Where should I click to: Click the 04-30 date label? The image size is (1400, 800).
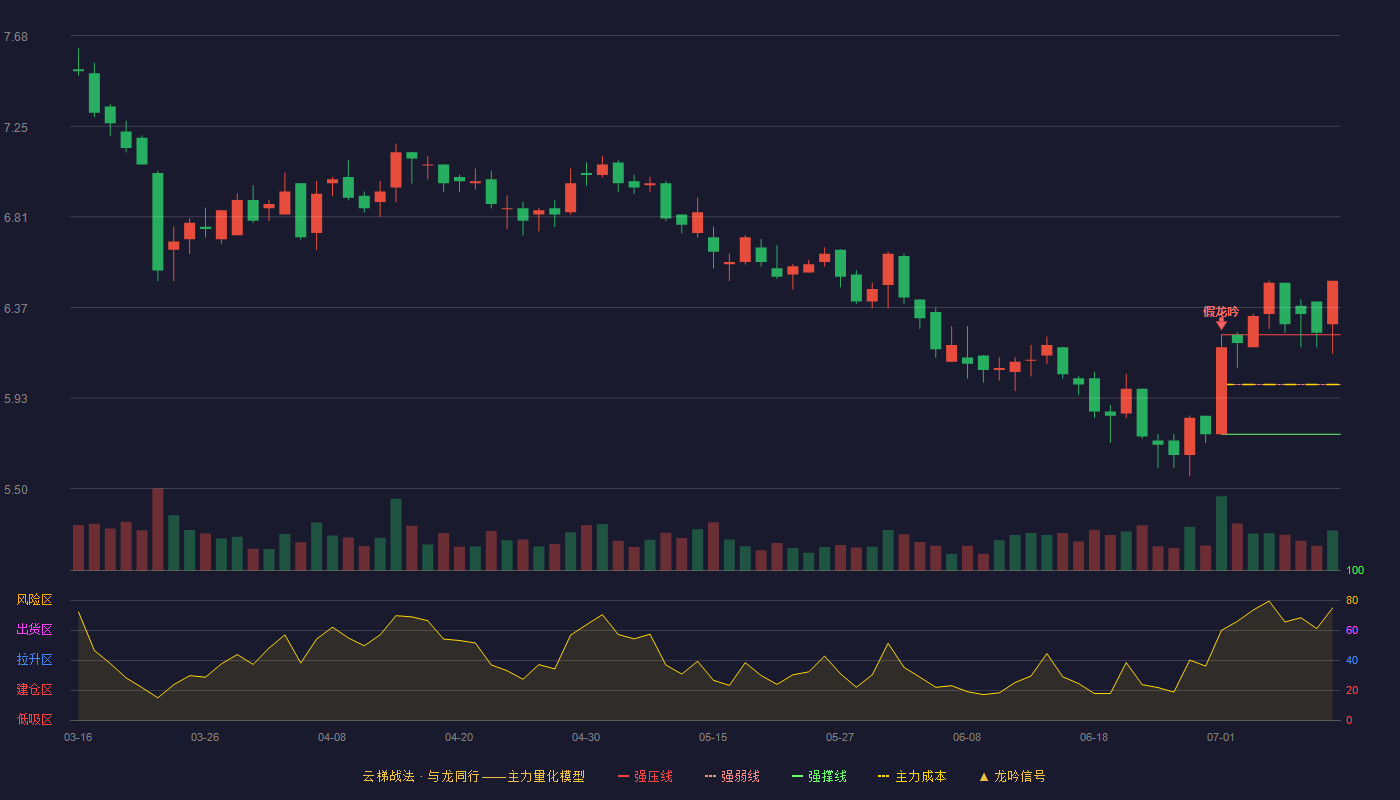(586, 737)
